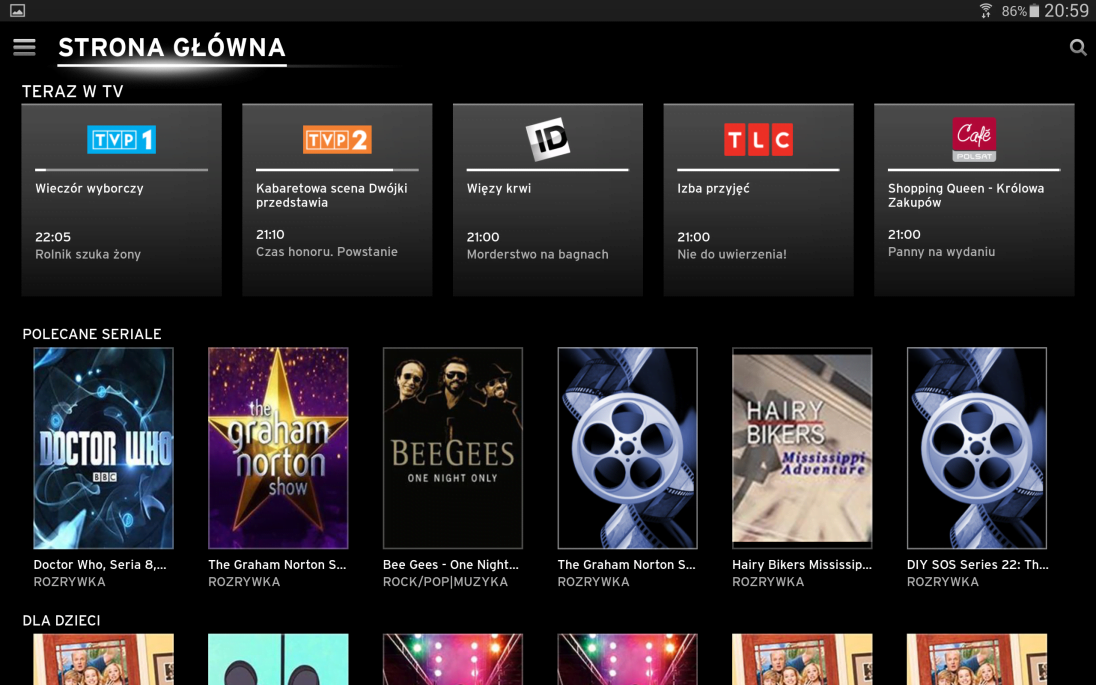This screenshot has width=1096, height=685.
Task: Open the DIY SOS film reel poster
Action: tap(976, 448)
